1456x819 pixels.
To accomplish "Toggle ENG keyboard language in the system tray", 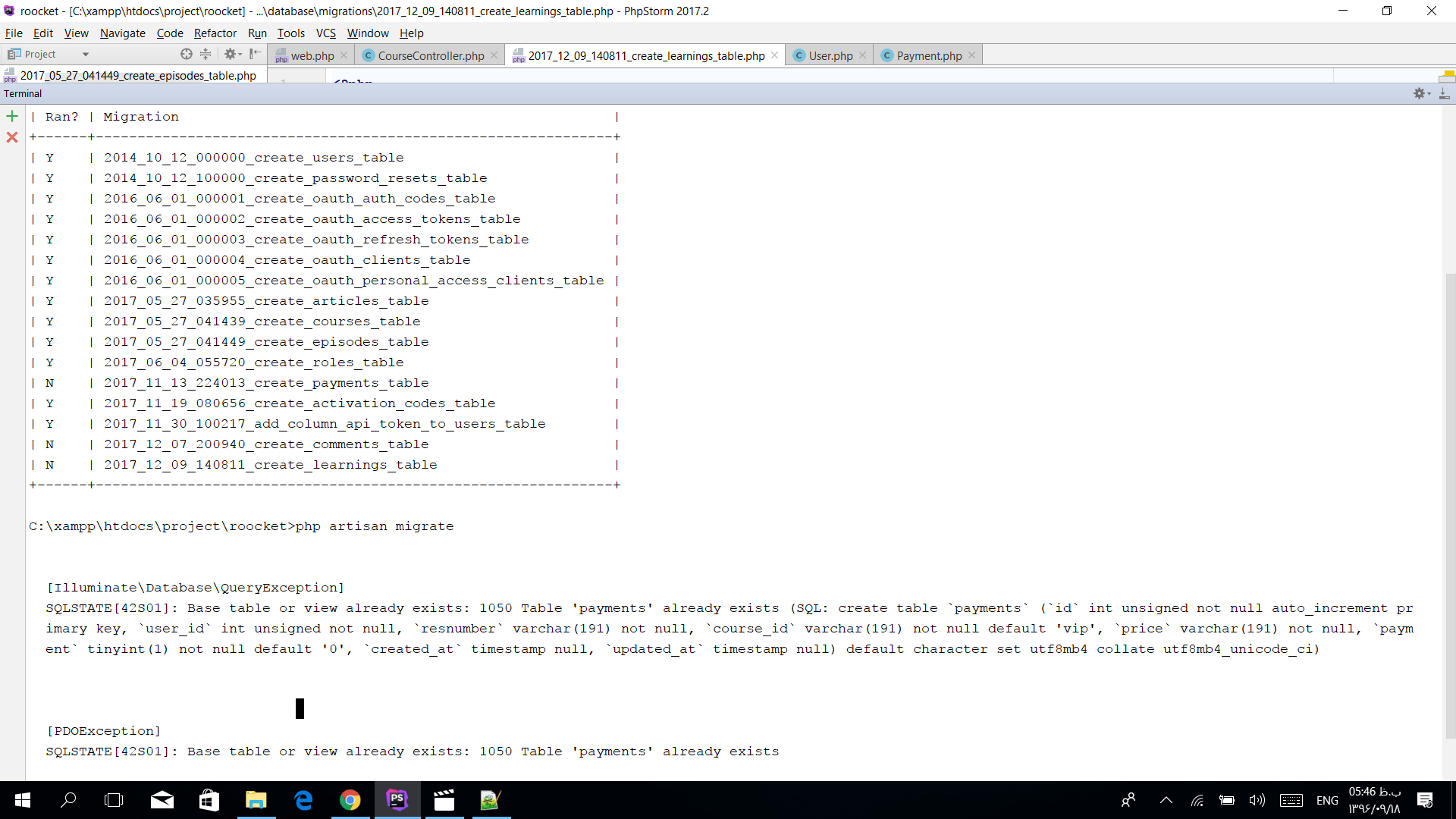I will pyautogui.click(x=1326, y=800).
